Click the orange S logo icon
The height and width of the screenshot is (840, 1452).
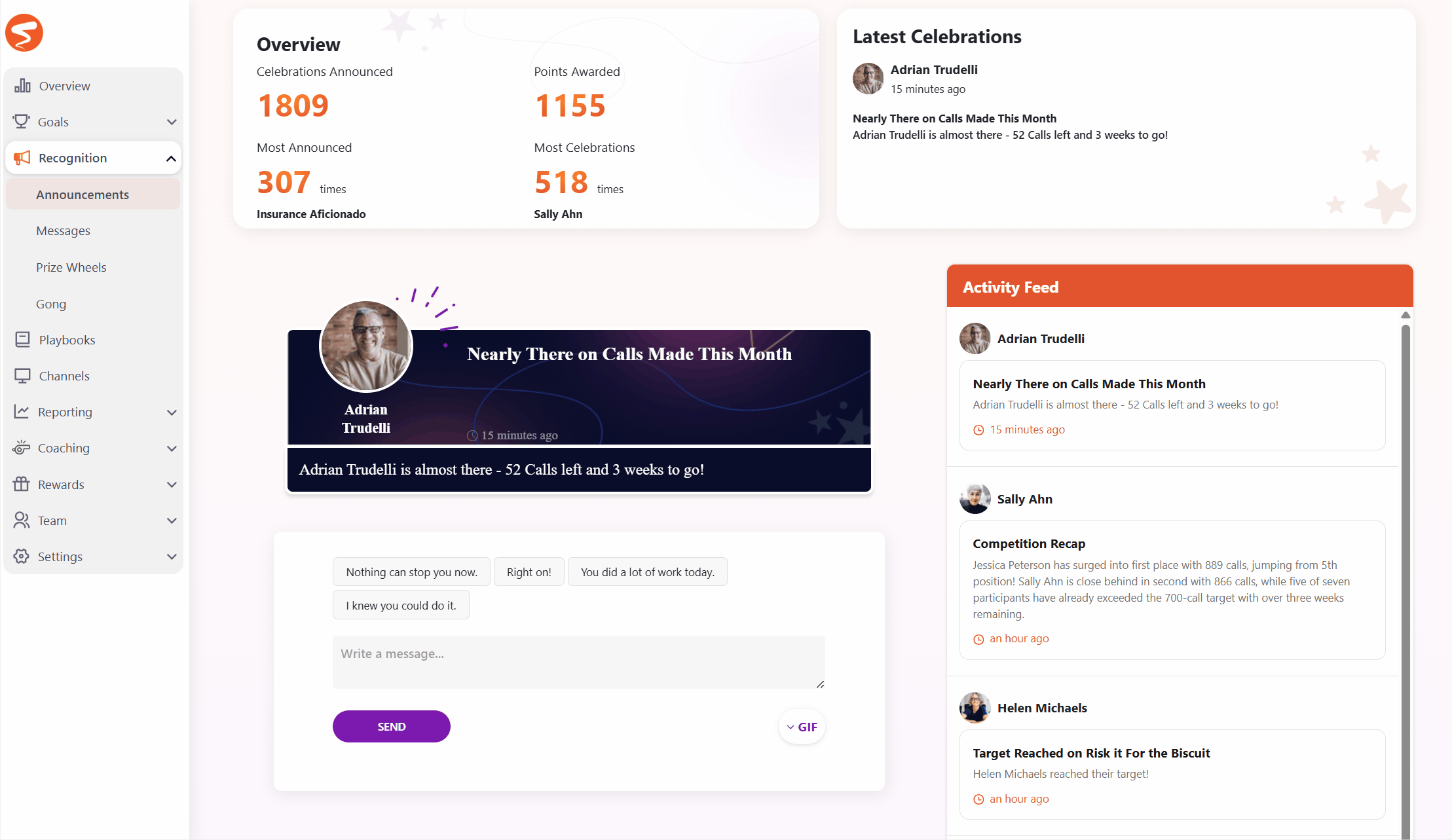click(24, 32)
